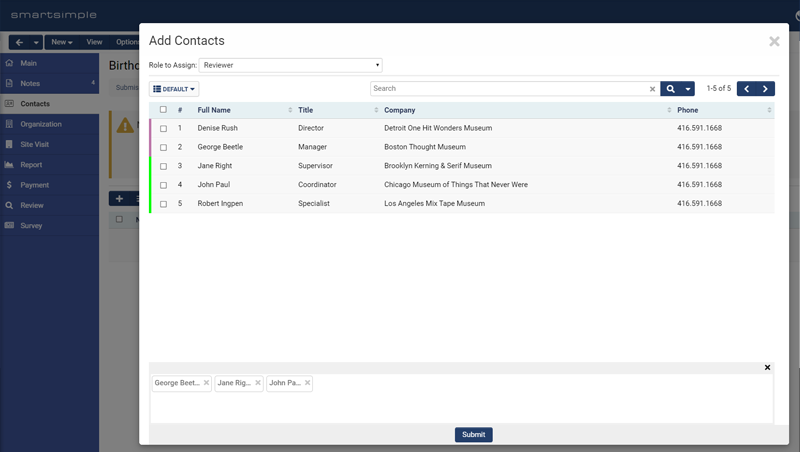Close the selected contacts panel
This screenshot has width=800, height=452.
[x=767, y=368]
